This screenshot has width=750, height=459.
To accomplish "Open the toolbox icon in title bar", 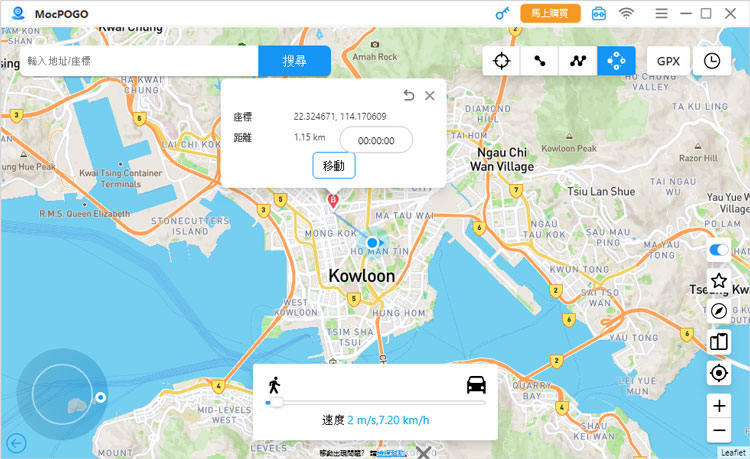I will pyautogui.click(x=598, y=14).
